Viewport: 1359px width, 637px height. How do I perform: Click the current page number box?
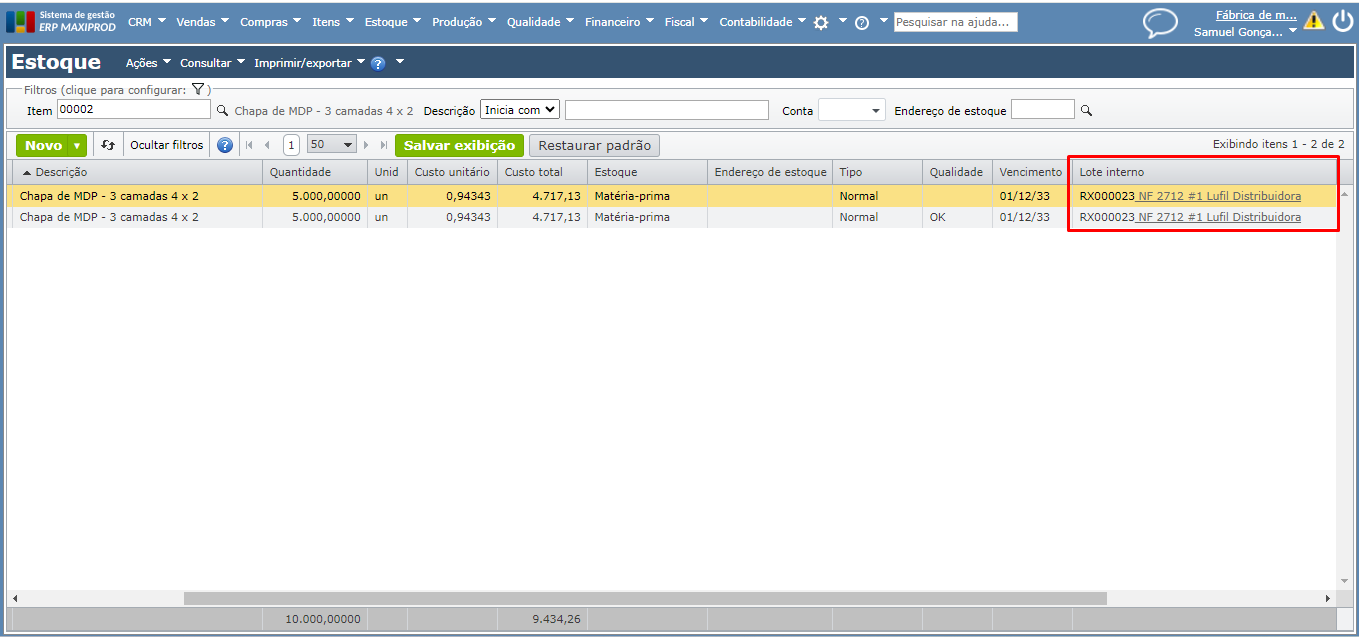pos(291,145)
